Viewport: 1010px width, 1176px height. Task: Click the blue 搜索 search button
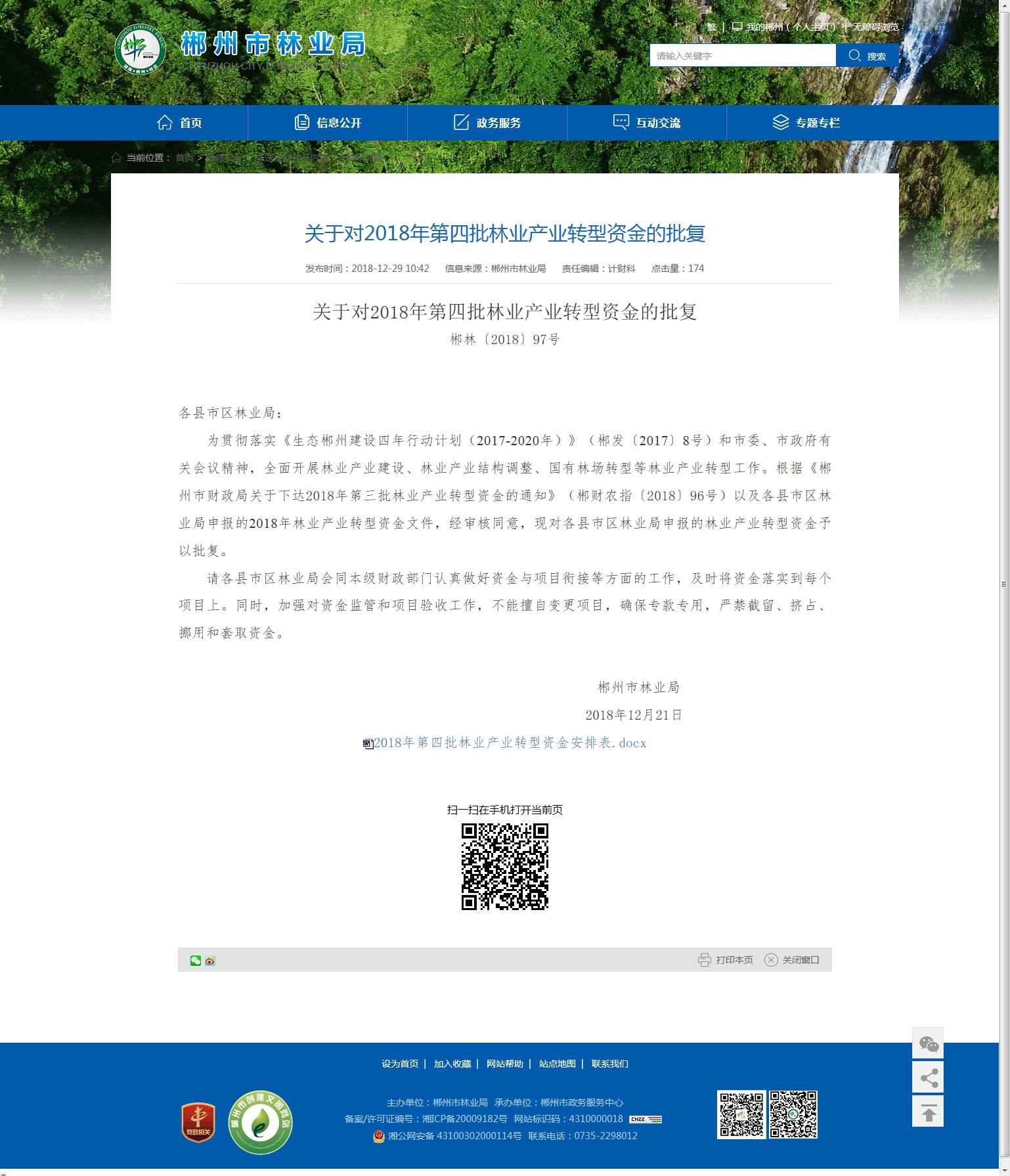click(867, 55)
